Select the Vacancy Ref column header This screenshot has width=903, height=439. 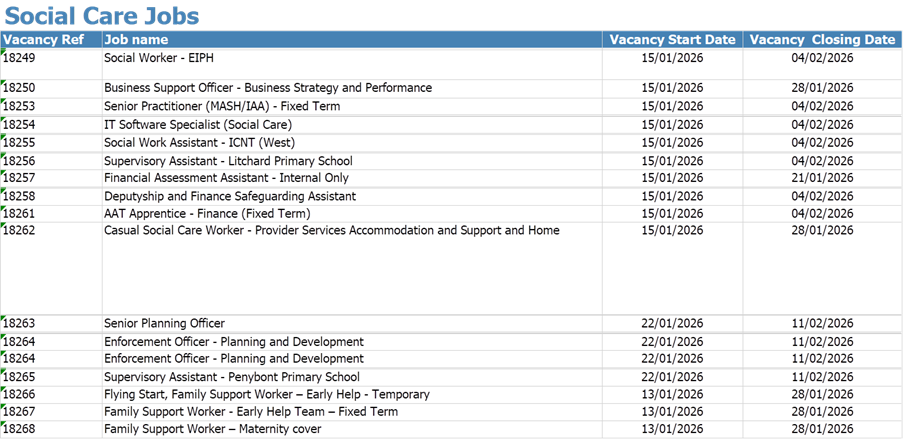click(x=43, y=40)
